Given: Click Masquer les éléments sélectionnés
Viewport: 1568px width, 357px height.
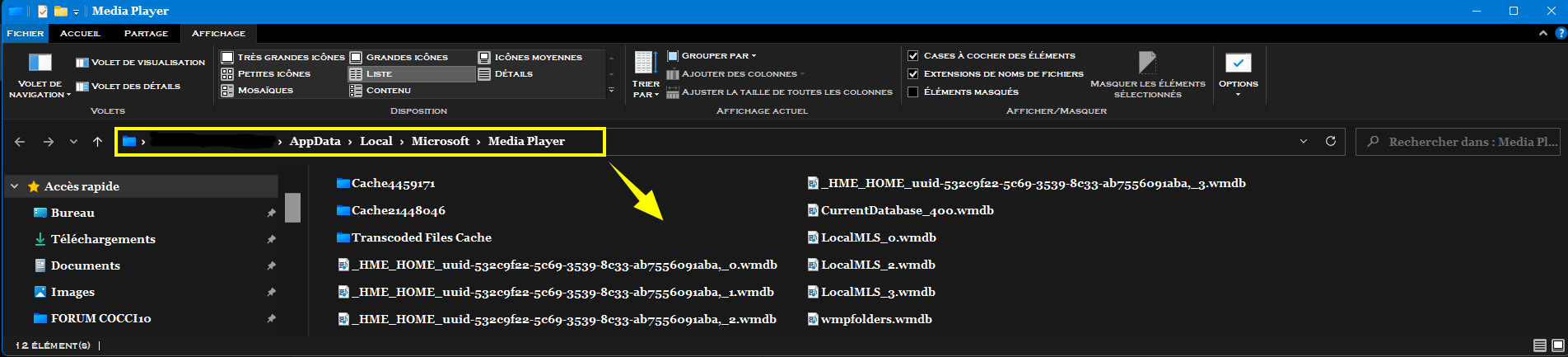Looking at the screenshot, I should (x=1147, y=75).
